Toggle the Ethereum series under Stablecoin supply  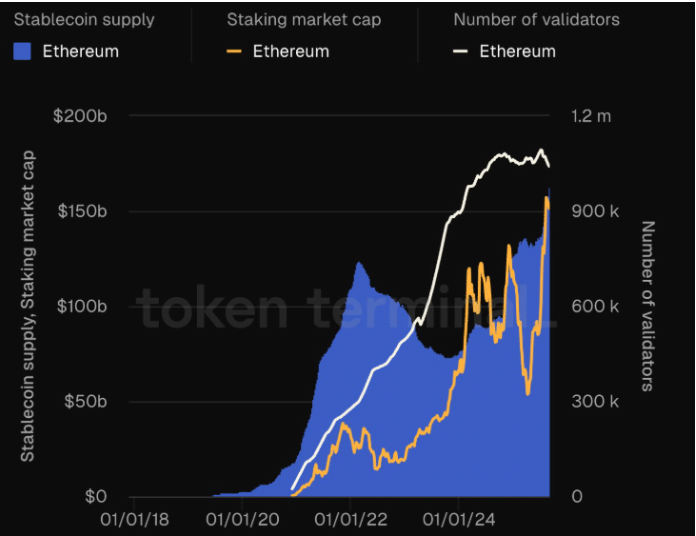[x=80, y=51]
